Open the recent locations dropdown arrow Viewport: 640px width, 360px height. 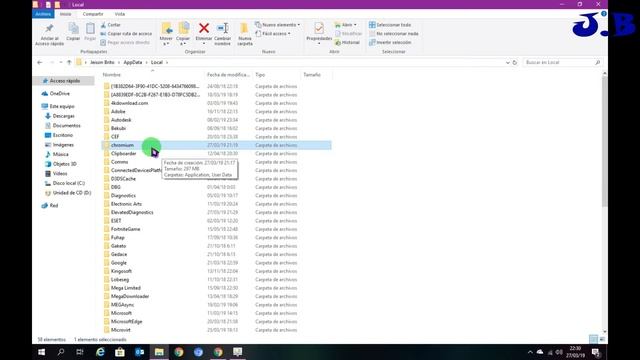[x=61, y=62]
